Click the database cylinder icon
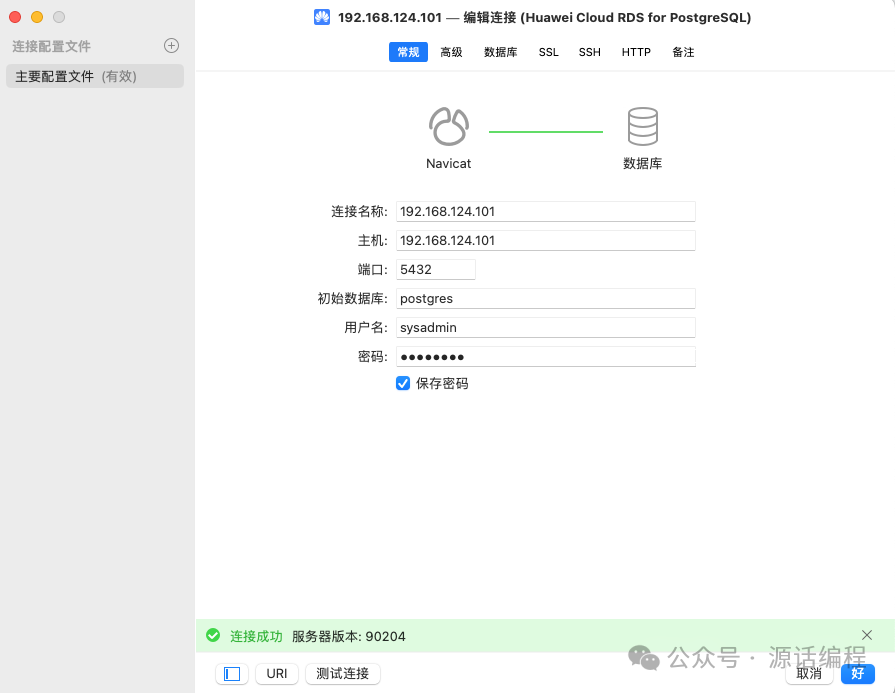This screenshot has width=895, height=693. tap(643, 126)
